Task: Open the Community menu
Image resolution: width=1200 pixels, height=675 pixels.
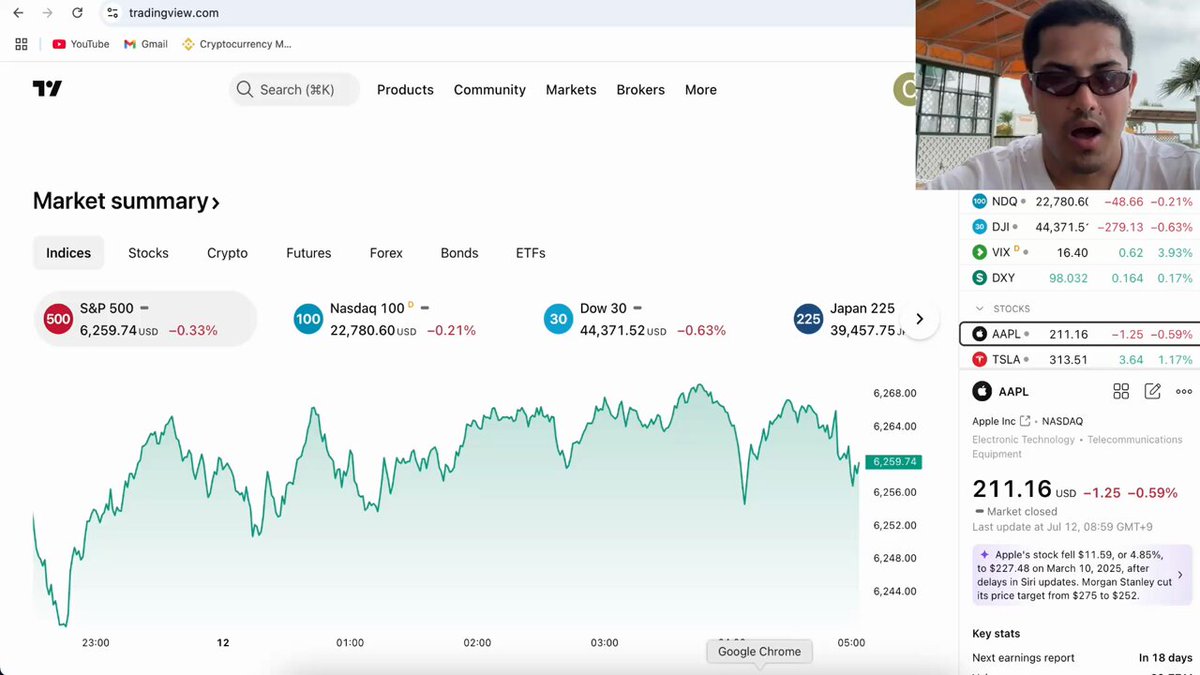Action: (x=489, y=90)
